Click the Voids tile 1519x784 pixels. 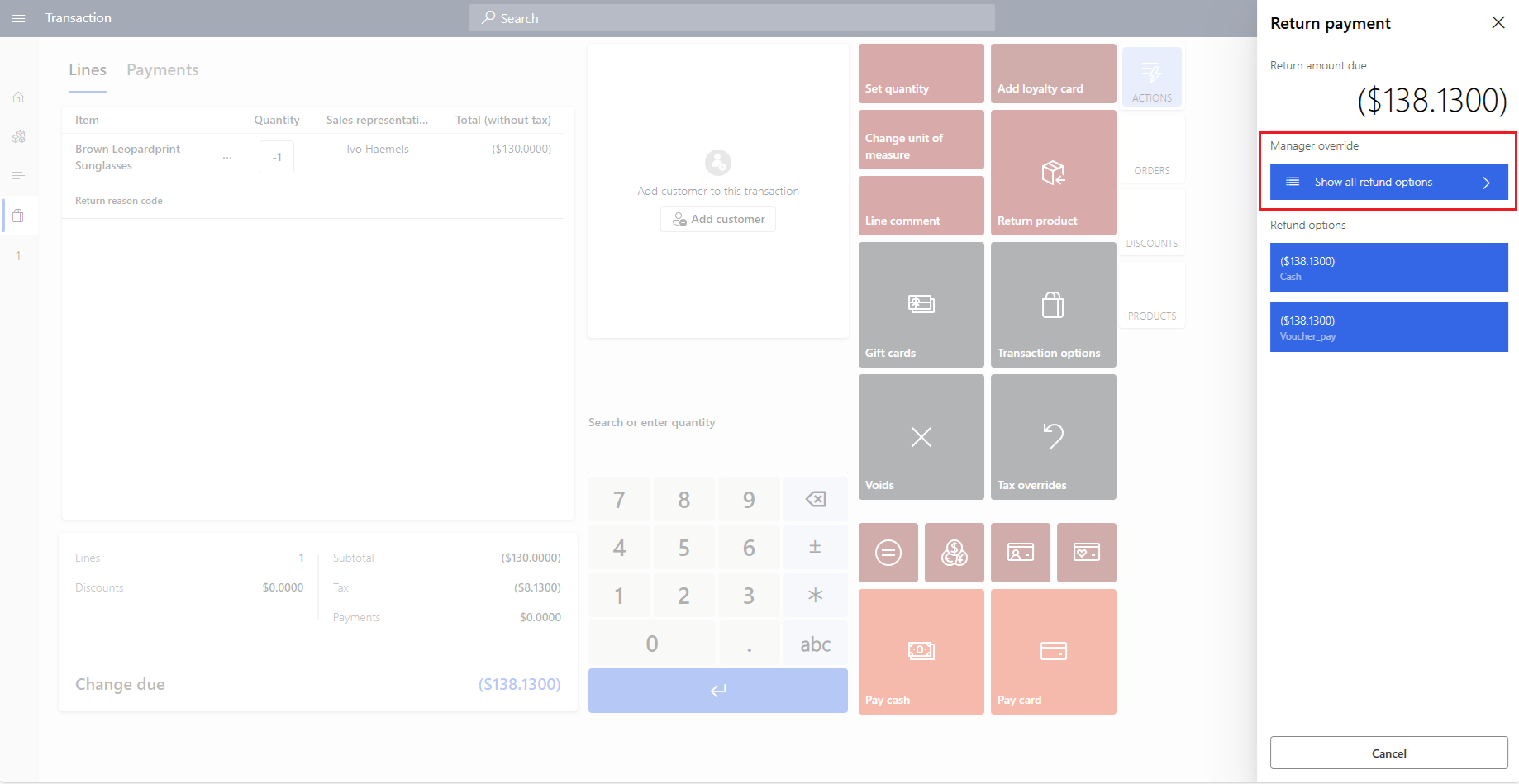point(921,436)
